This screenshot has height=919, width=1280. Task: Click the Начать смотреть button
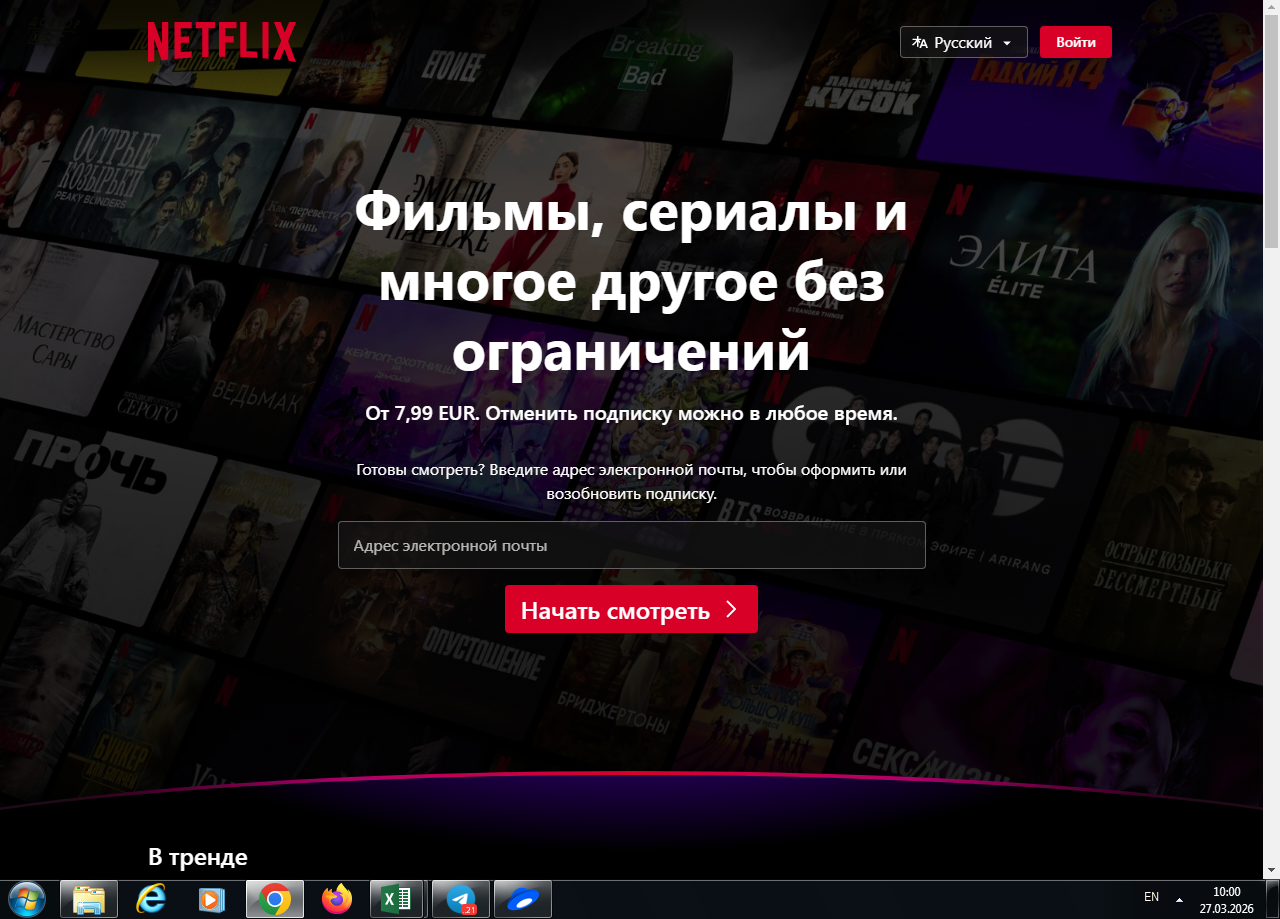tap(631, 609)
